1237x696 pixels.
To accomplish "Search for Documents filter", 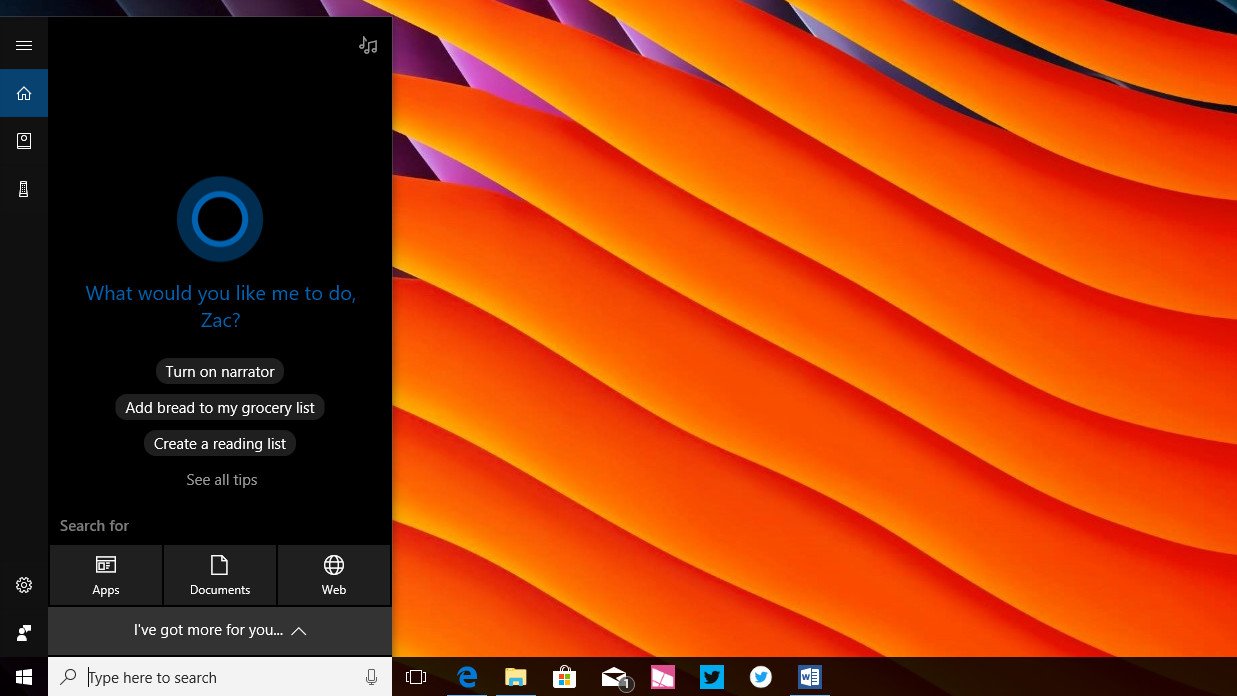I will pos(220,575).
